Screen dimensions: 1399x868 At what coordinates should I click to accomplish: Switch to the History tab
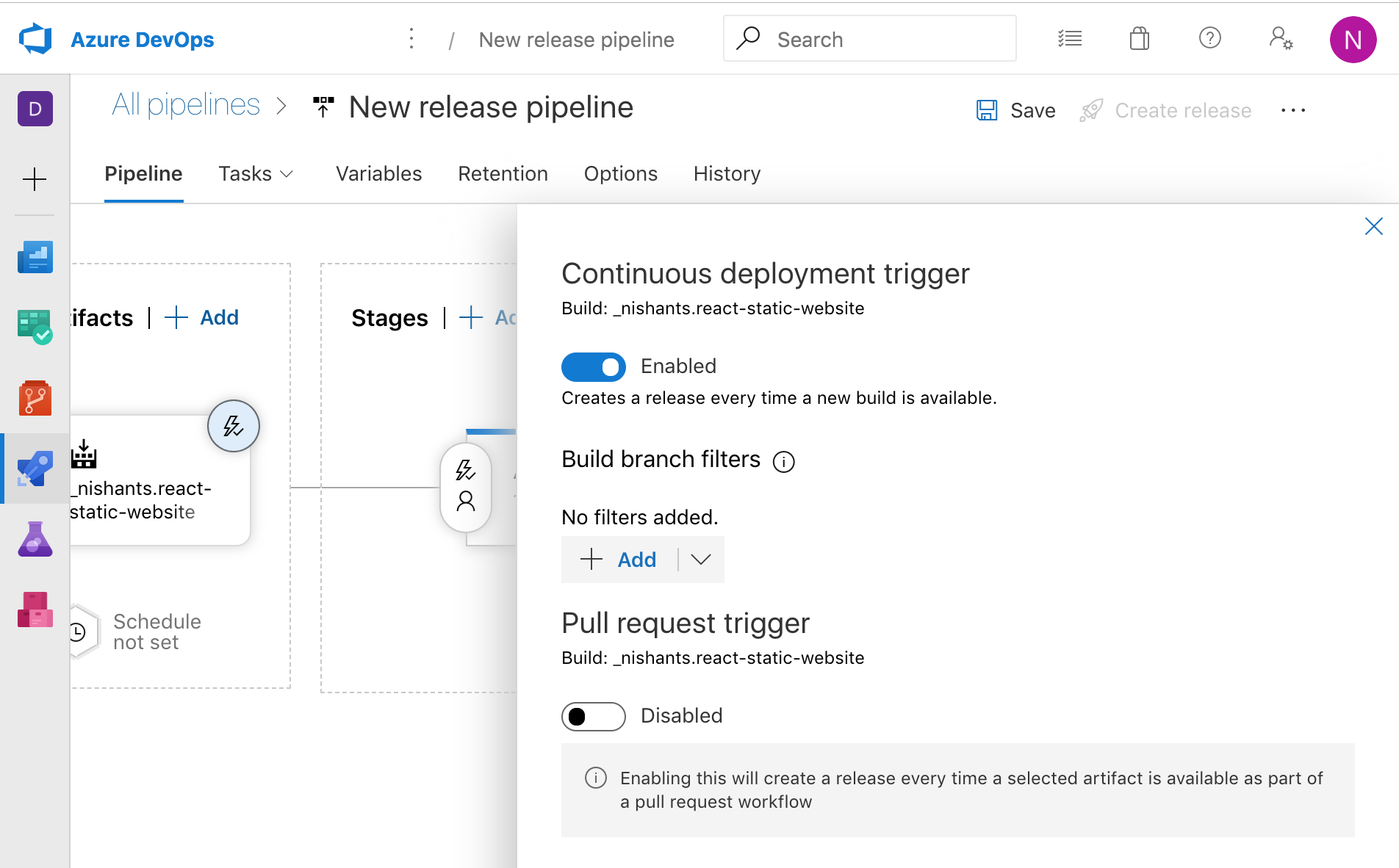(727, 174)
